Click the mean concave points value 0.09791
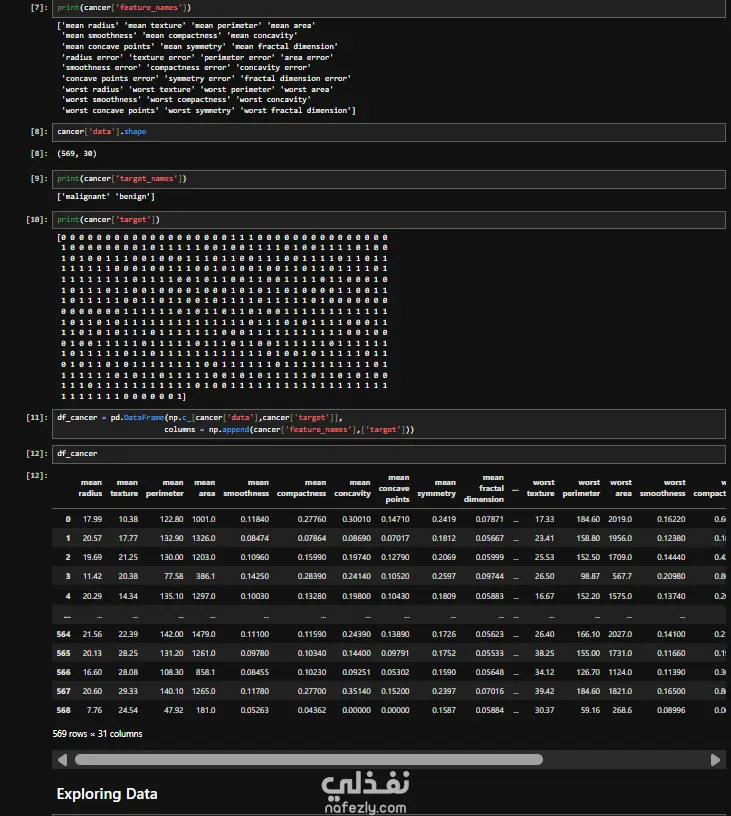Screen dimensions: 731x816 [395, 653]
